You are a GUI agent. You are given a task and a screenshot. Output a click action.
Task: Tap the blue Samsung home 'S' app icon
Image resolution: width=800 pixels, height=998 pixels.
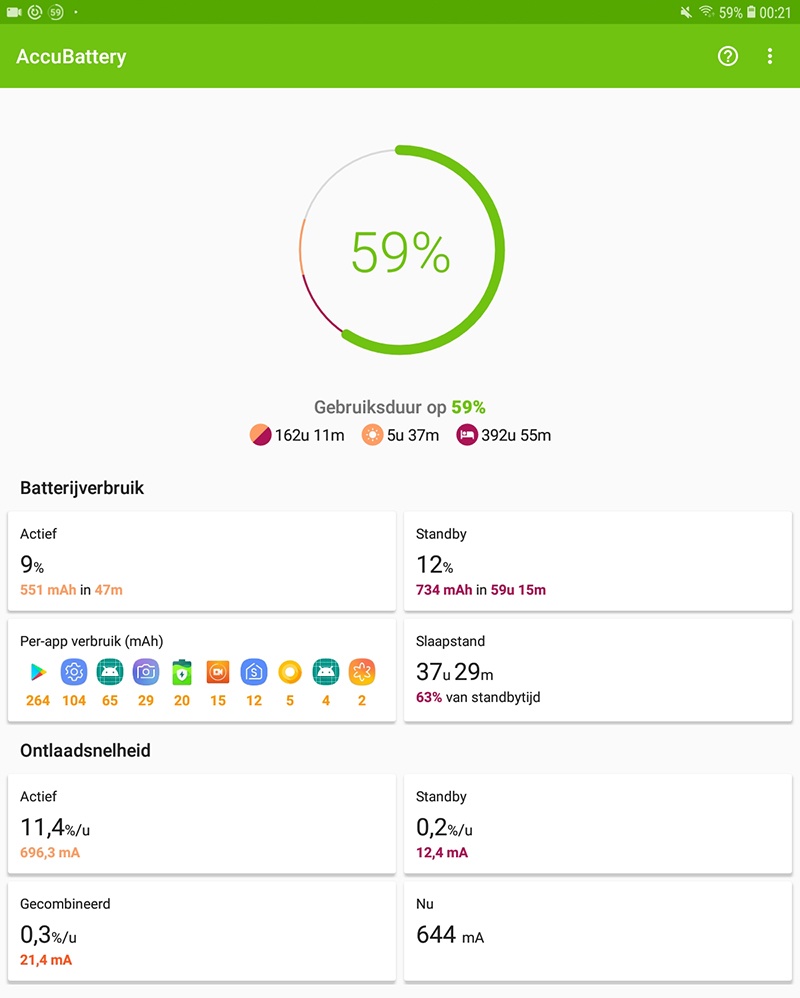pyautogui.click(x=254, y=672)
